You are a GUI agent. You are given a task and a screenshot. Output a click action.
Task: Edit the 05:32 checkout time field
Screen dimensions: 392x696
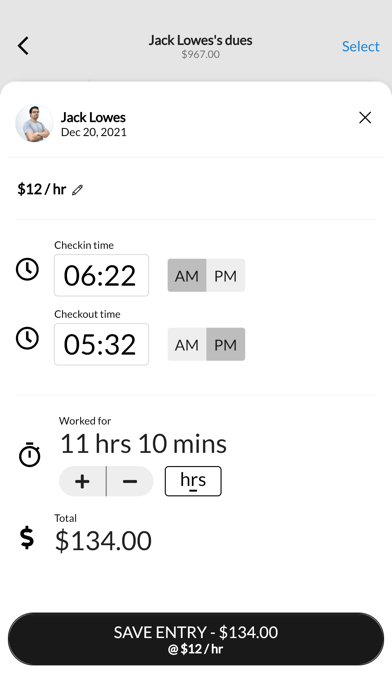point(101,344)
